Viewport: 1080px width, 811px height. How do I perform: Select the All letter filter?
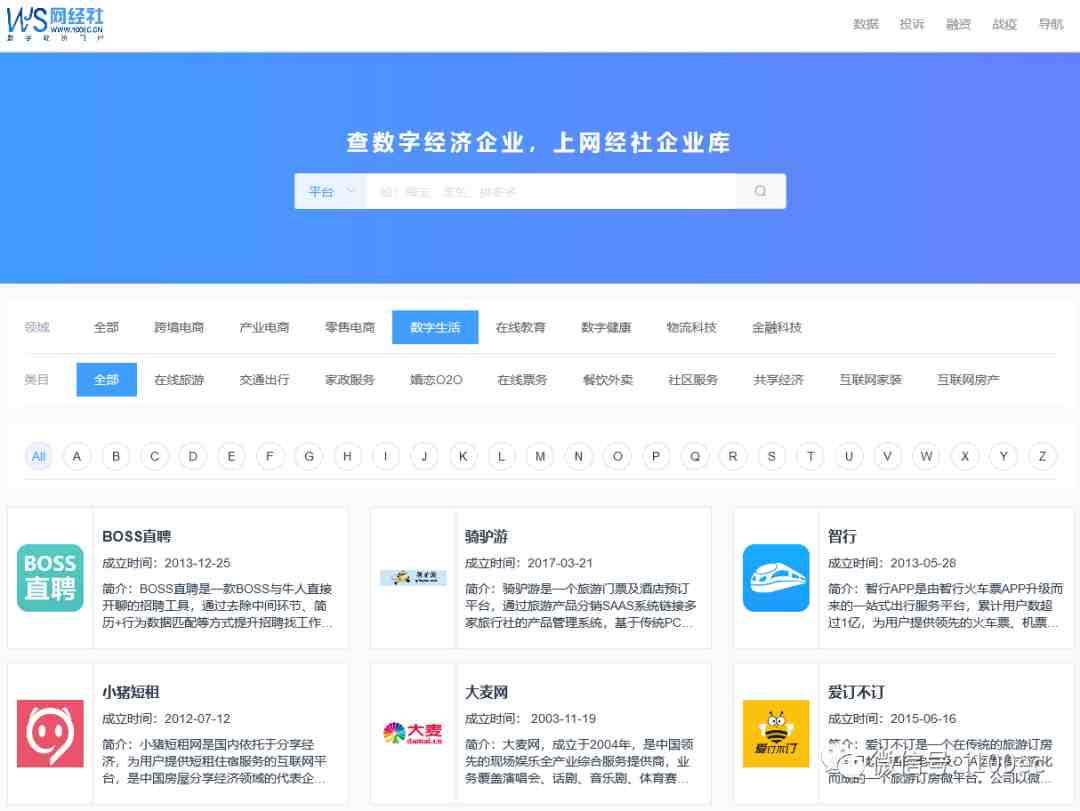click(39, 456)
